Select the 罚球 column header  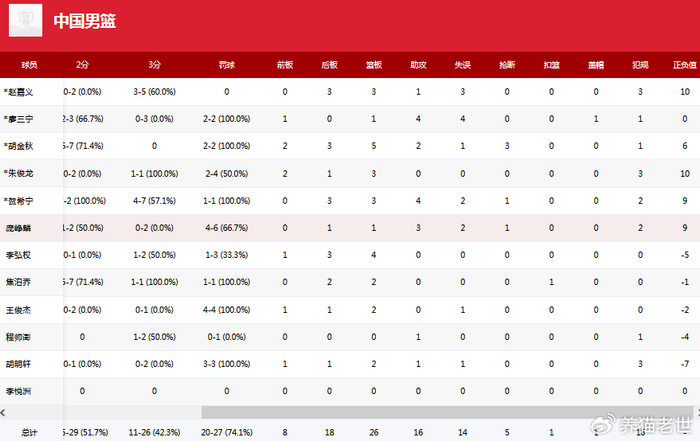(x=227, y=65)
